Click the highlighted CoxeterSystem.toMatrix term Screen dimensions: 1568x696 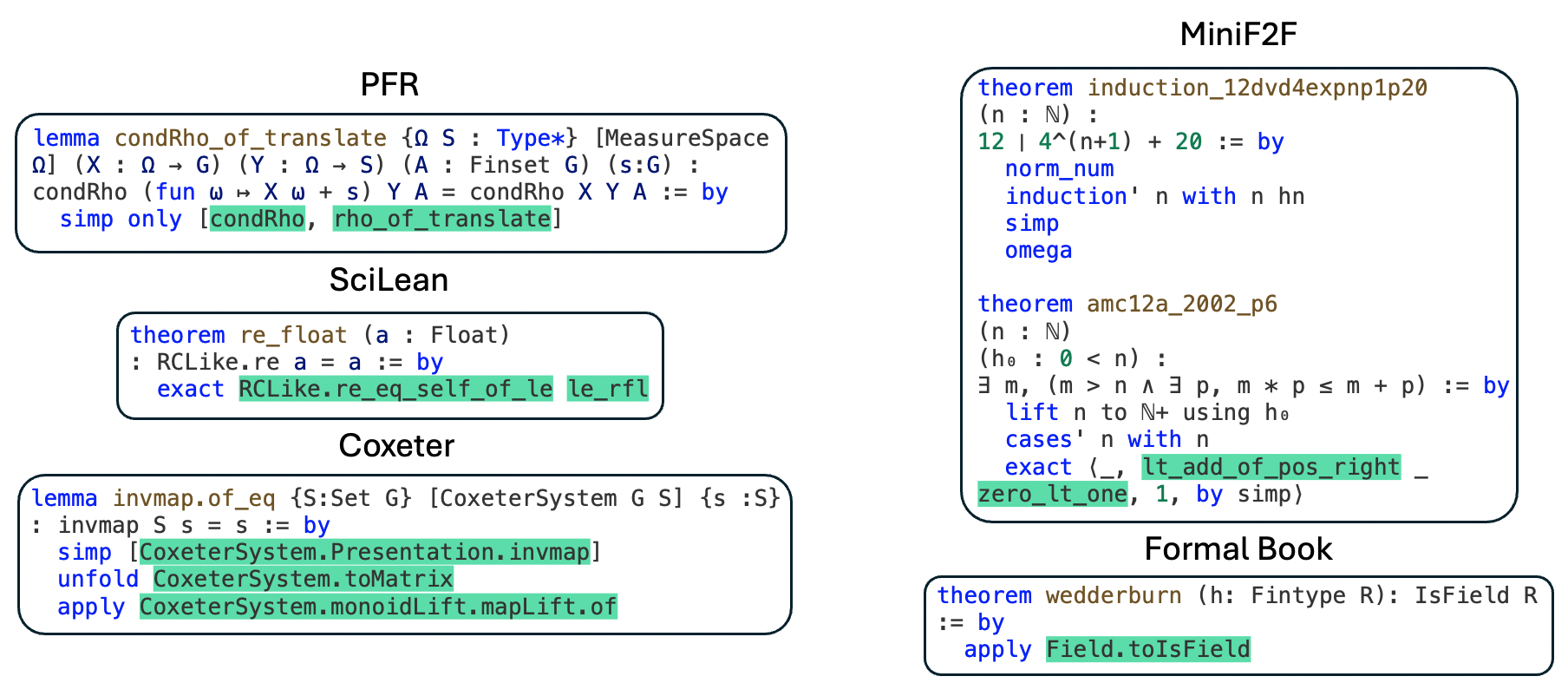point(303,579)
